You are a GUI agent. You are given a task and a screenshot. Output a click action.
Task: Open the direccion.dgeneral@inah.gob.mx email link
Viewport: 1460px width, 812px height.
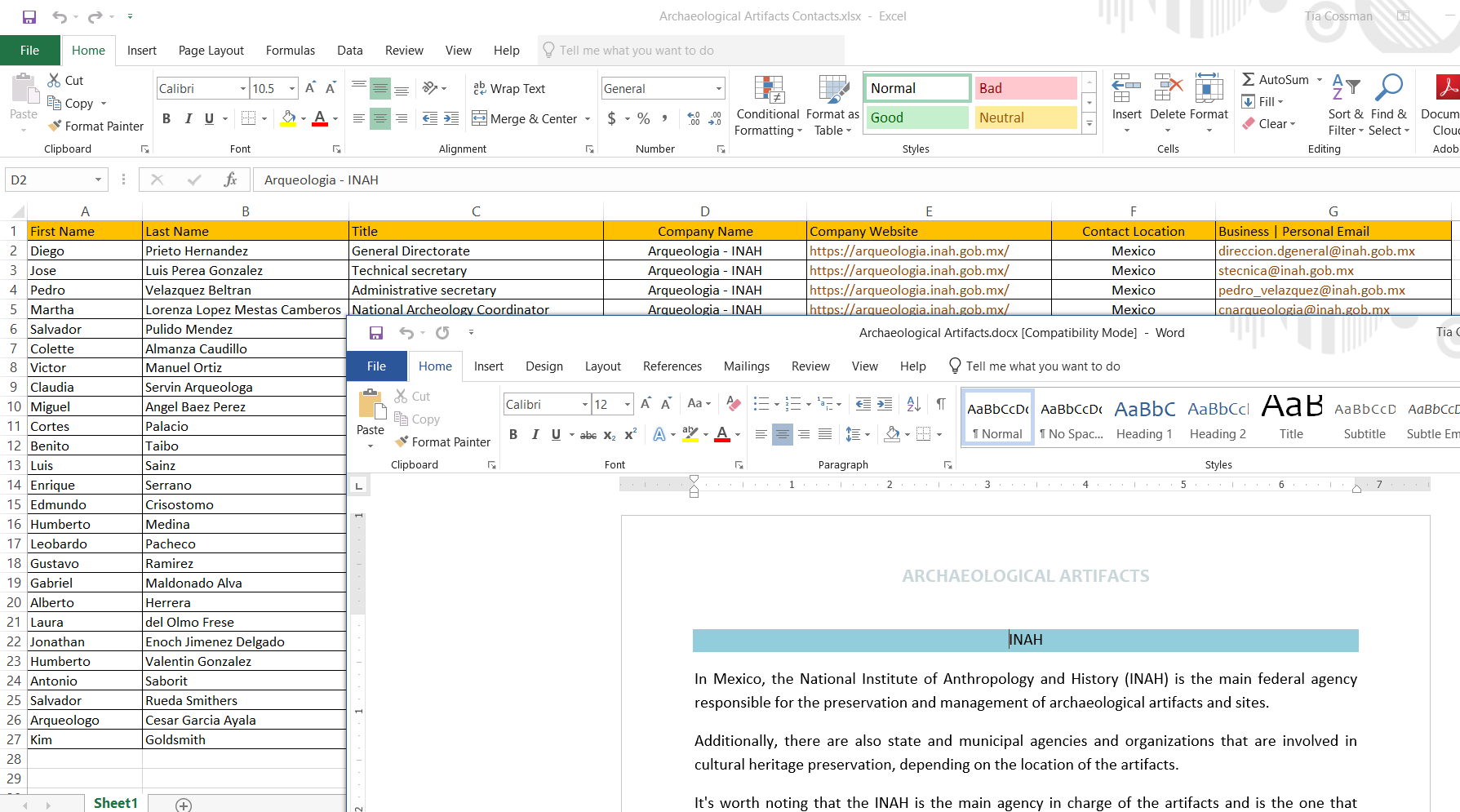pos(1316,251)
